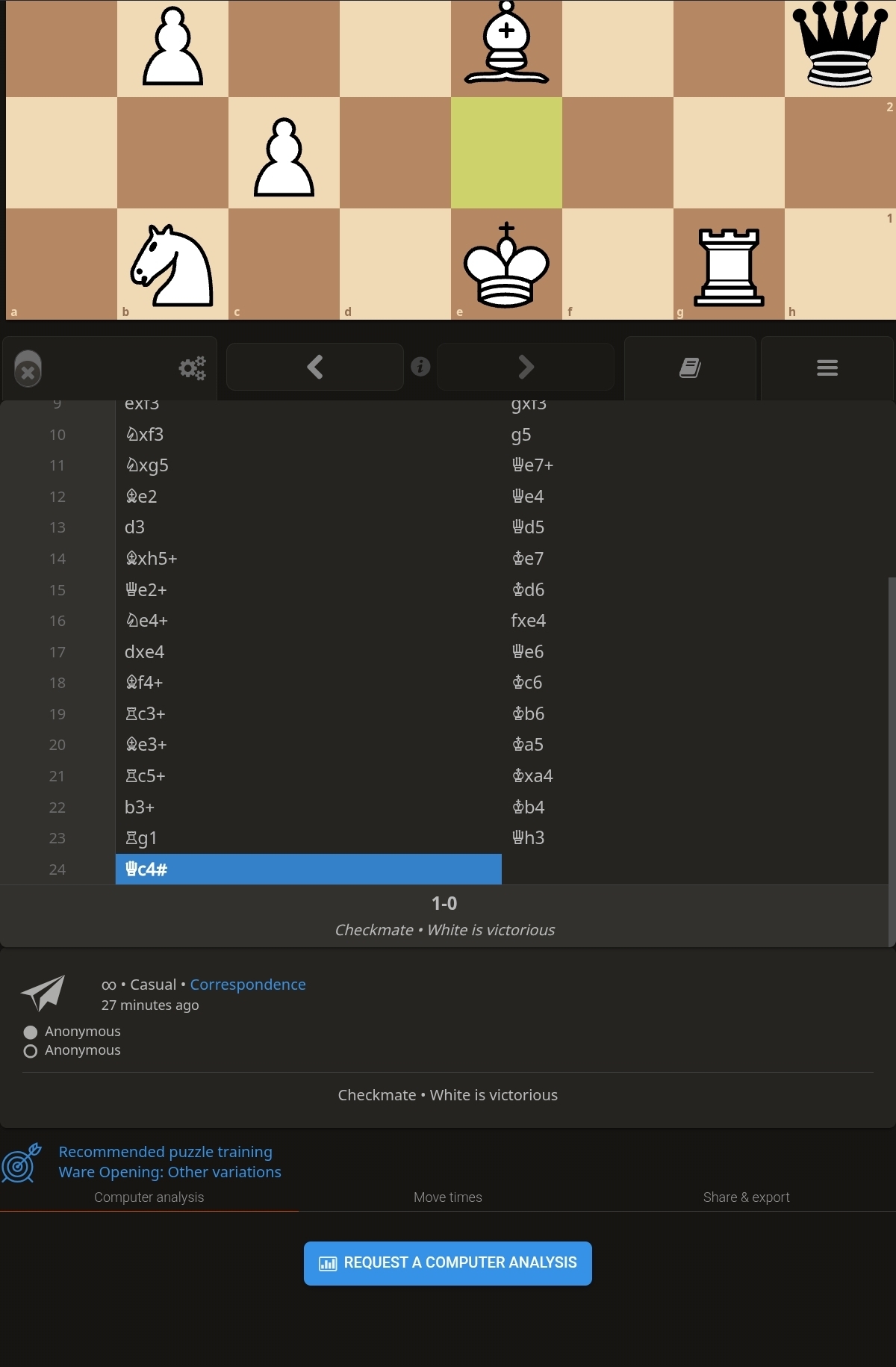This screenshot has width=896, height=1367.
Task: Select black move Kd6
Action: click(x=694, y=589)
